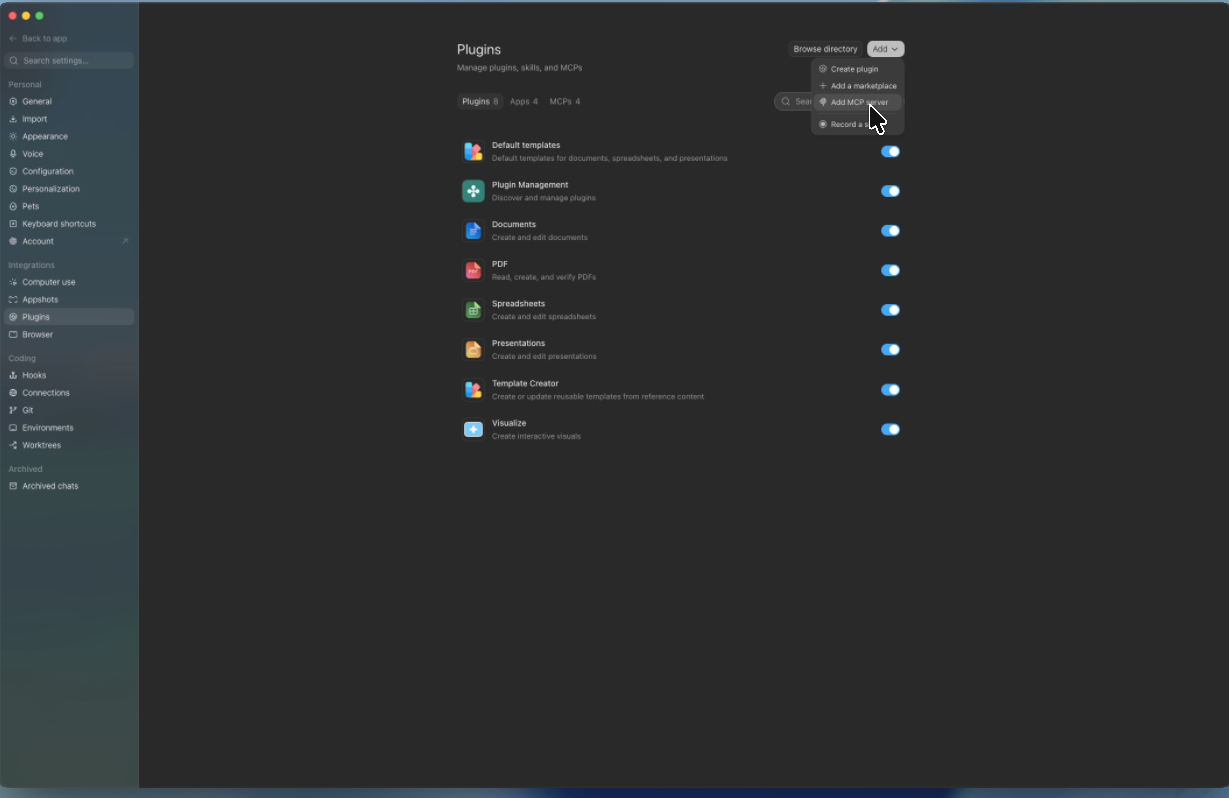Screen dimensions: 1229x798
Task: Click the Browse directory button
Action: click(x=825, y=49)
